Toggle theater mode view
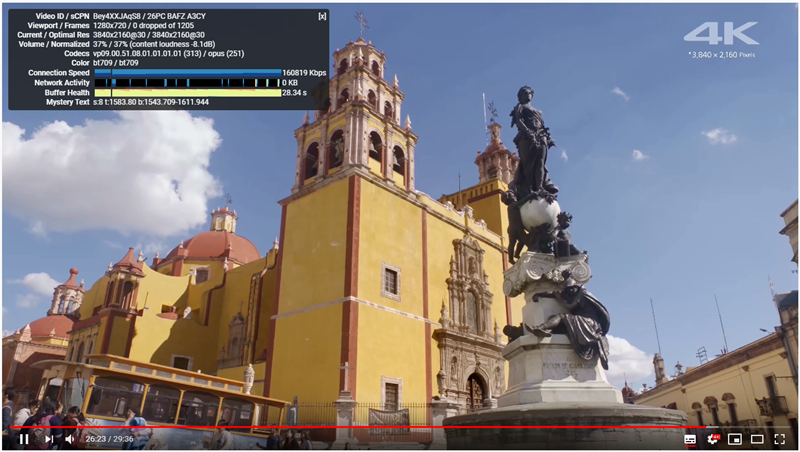Image resolution: width=800 pixels, height=452 pixels. (757, 439)
